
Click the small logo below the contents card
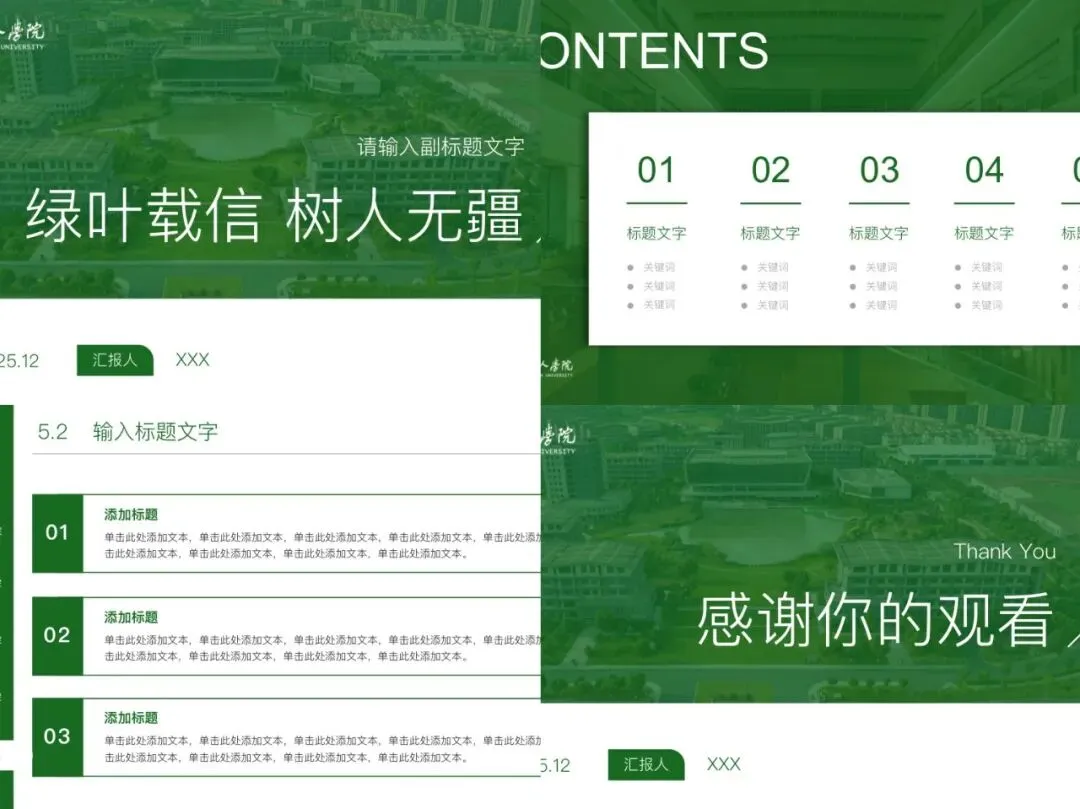[557, 368]
